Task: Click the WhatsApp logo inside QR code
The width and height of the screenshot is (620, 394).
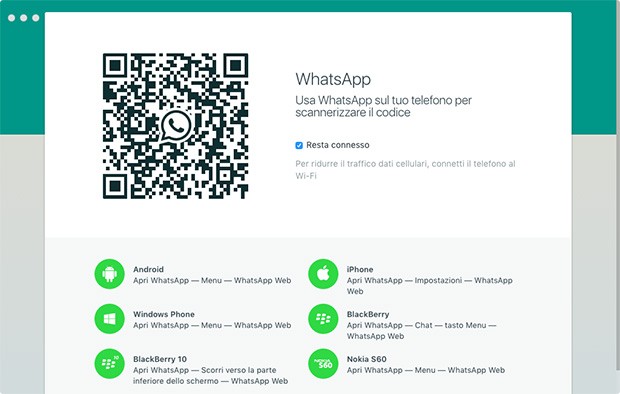Action: click(176, 126)
